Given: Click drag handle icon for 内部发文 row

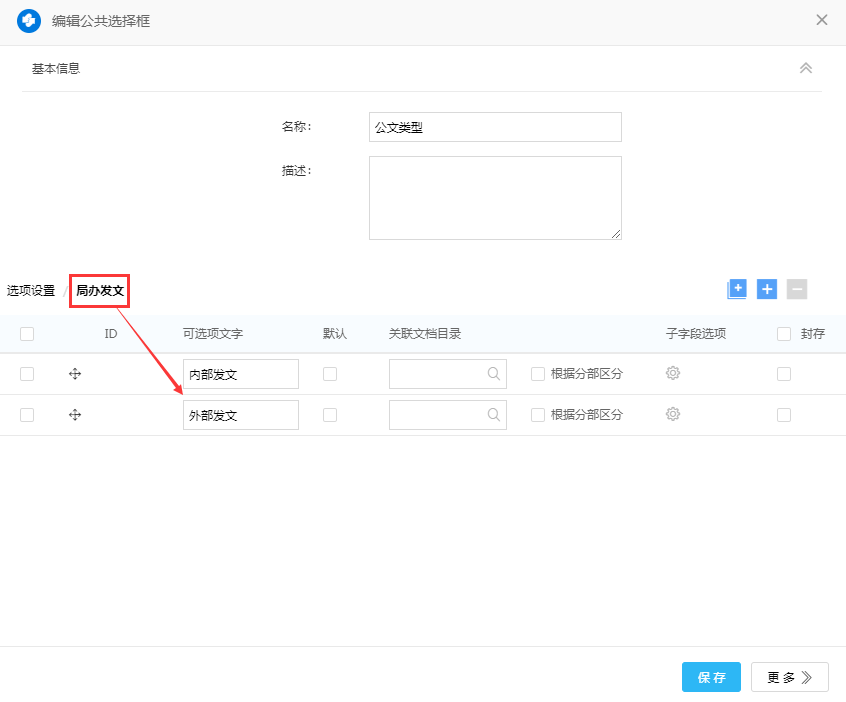Looking at the screenshot, I should 75,374.
